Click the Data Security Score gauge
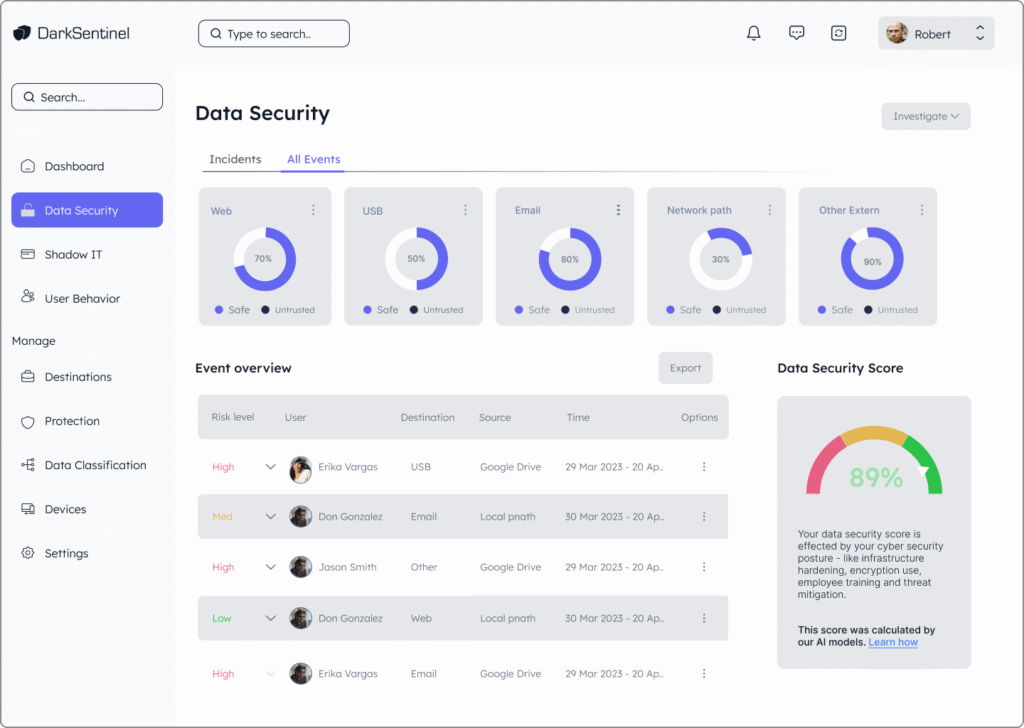The width and height of the screenshot is (1024, 728). [x=874, y=465]
